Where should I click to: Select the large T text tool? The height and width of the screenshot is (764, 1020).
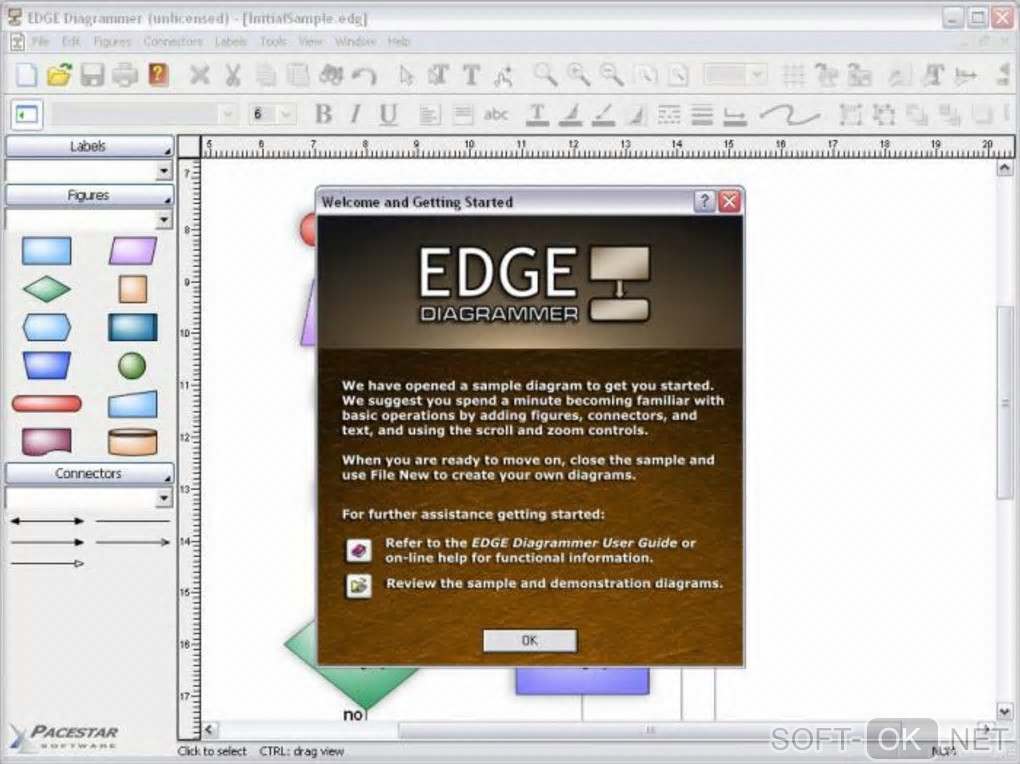tap(471, 75)
